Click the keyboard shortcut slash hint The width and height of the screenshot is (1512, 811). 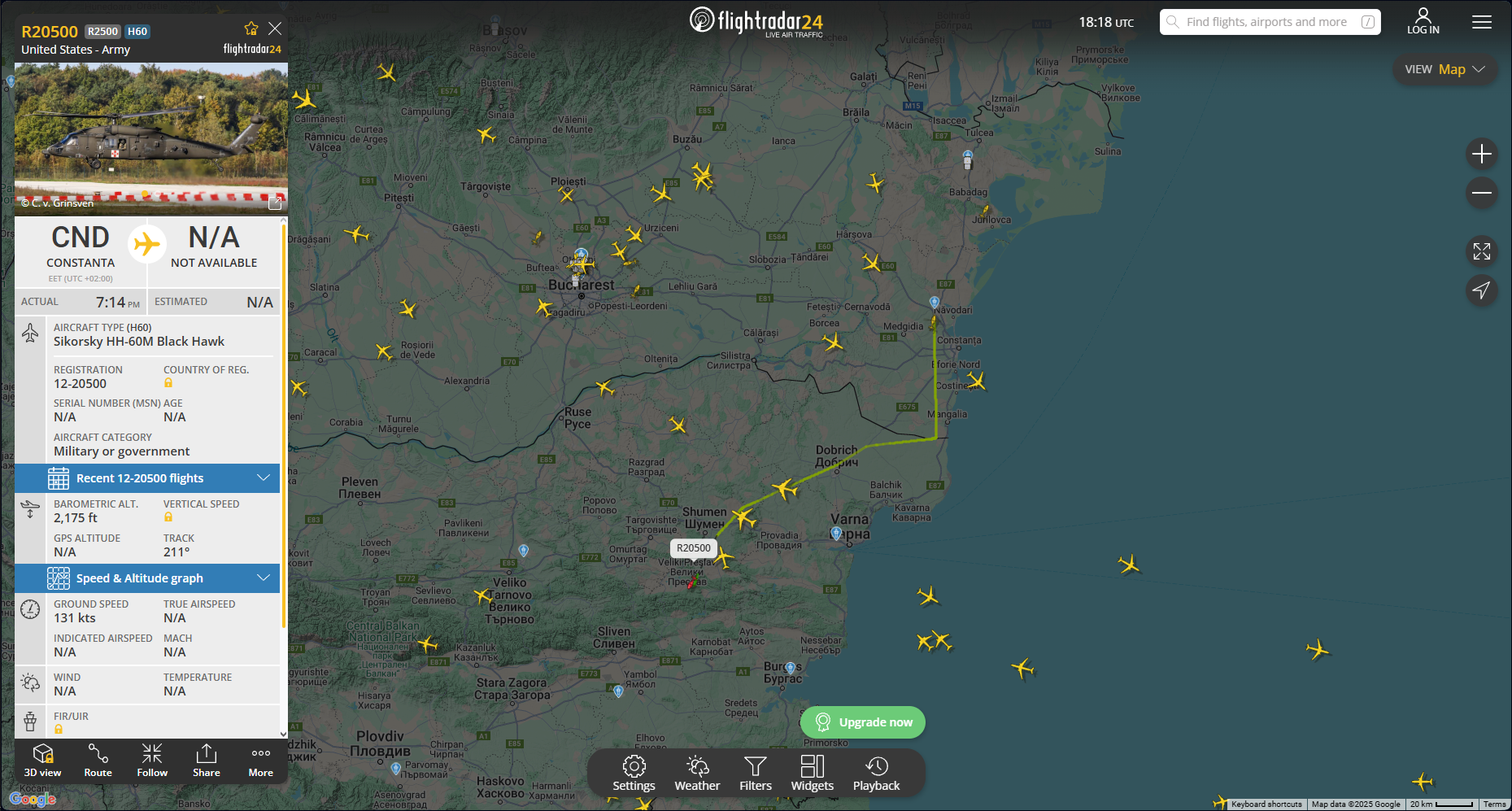(x=1368, y=22)
